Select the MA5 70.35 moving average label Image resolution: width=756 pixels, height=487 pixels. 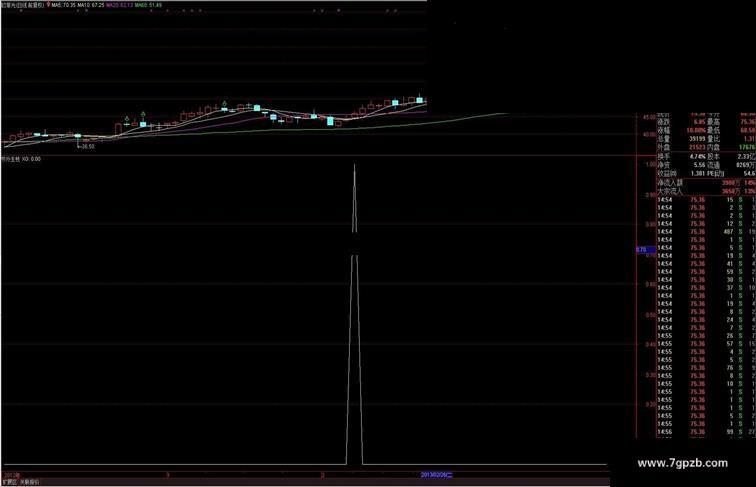[64, 5]
